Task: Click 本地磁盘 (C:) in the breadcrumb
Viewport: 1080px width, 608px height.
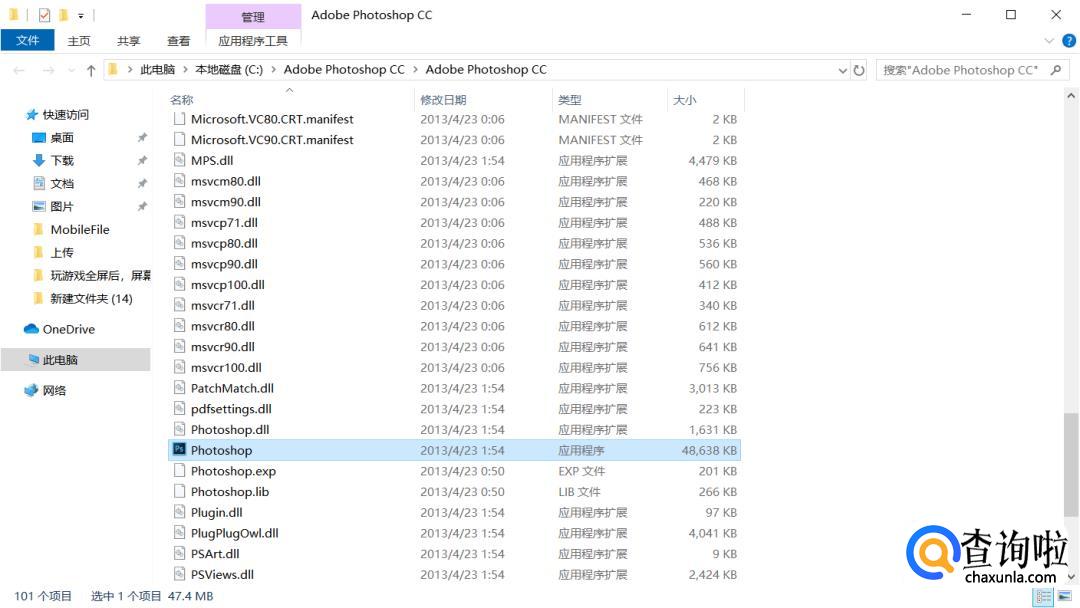Action: click(229, 70)
